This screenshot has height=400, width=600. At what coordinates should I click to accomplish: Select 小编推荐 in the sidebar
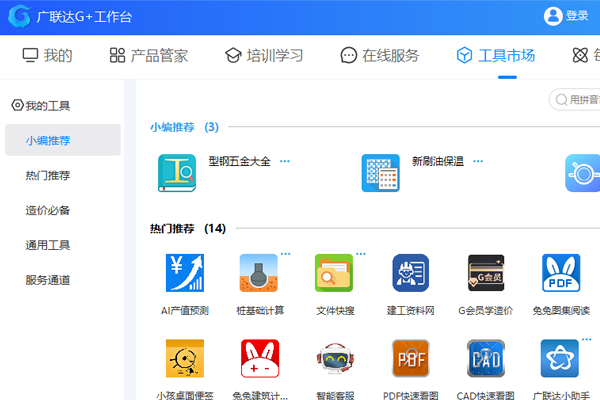click(63, 140)
